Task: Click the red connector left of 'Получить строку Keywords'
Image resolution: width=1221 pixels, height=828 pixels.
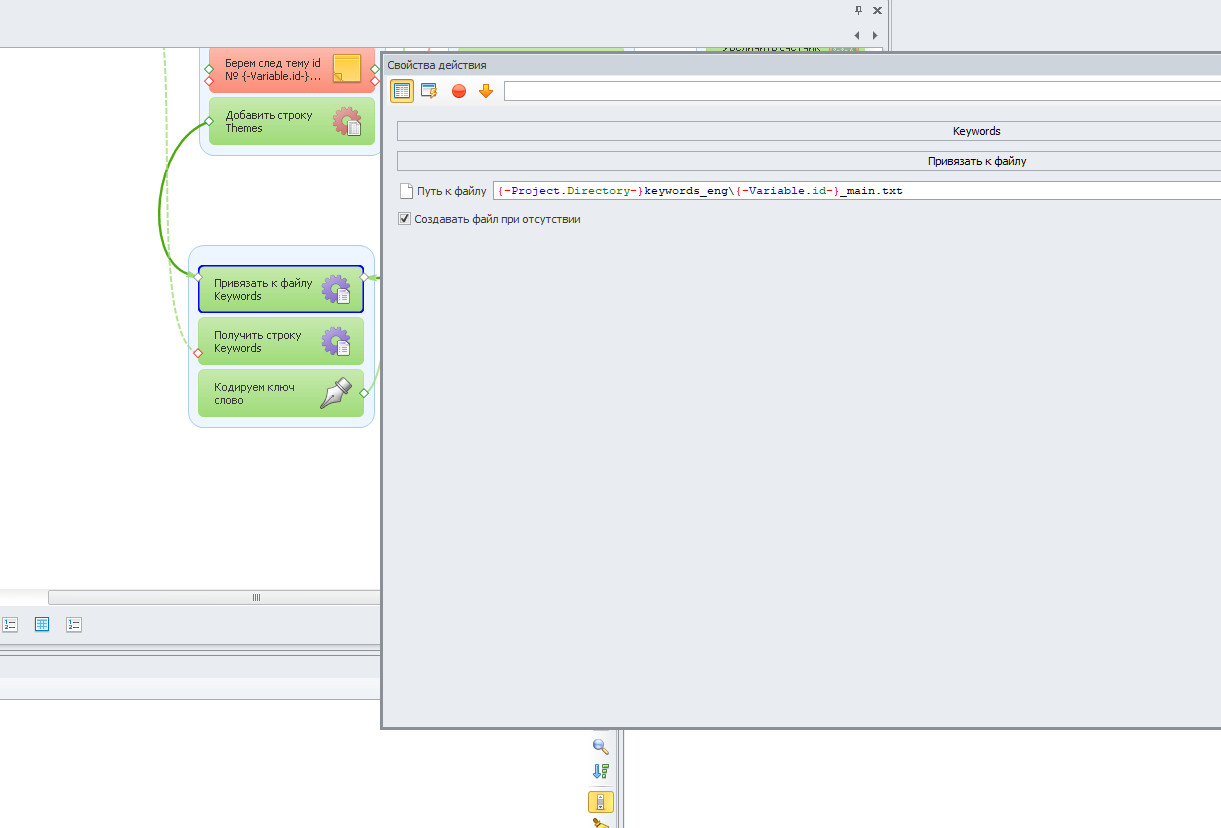Action: pyautogui.click(x=198, y=352)
